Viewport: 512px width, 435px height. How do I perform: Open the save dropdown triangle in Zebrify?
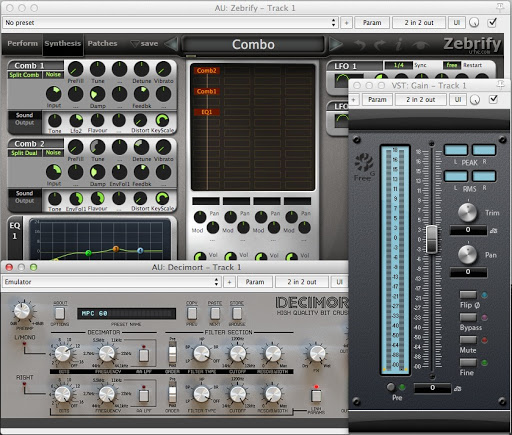coord(135,44)
